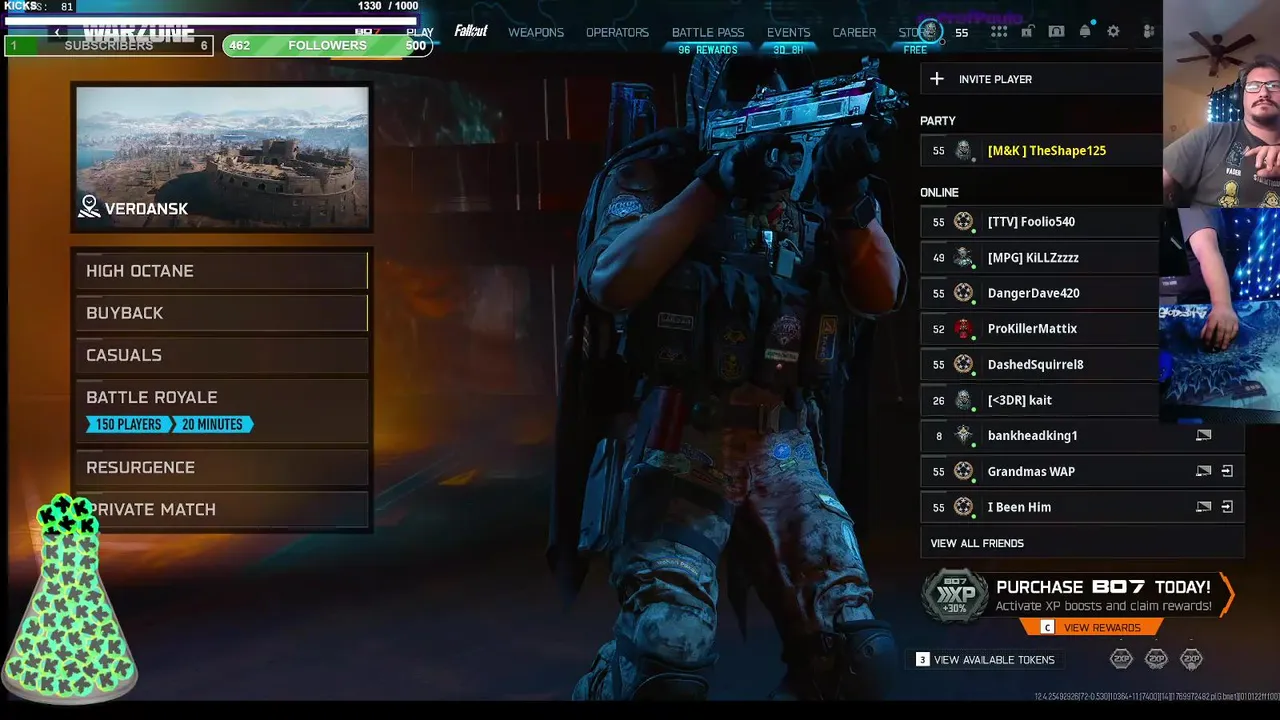Click the BO7 XP +30% badge

click(955, 596)
